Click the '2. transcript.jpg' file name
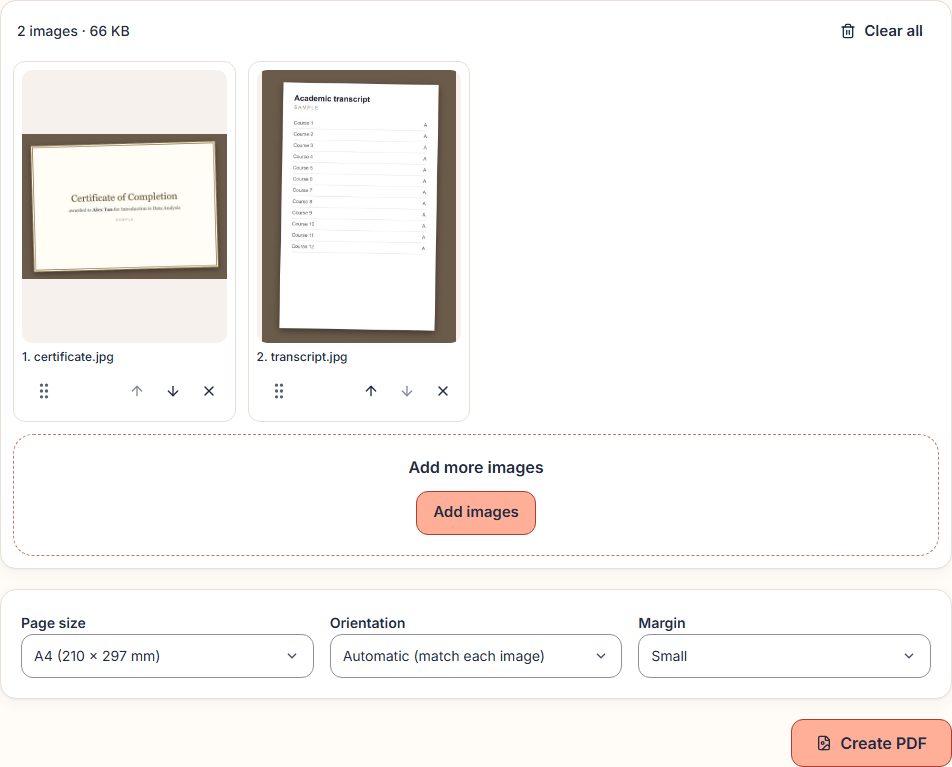The height and width of the screenshot is (767, 952). tap(302, 356)
